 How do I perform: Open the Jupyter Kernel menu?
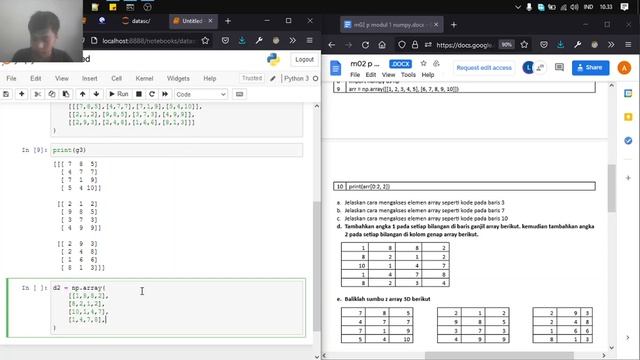tap(144, 78)
